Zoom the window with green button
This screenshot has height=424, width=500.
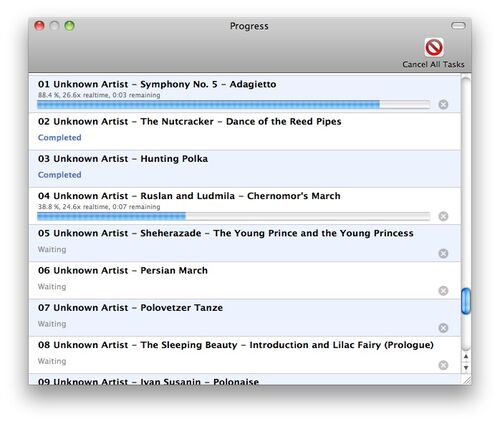point(70,26)
